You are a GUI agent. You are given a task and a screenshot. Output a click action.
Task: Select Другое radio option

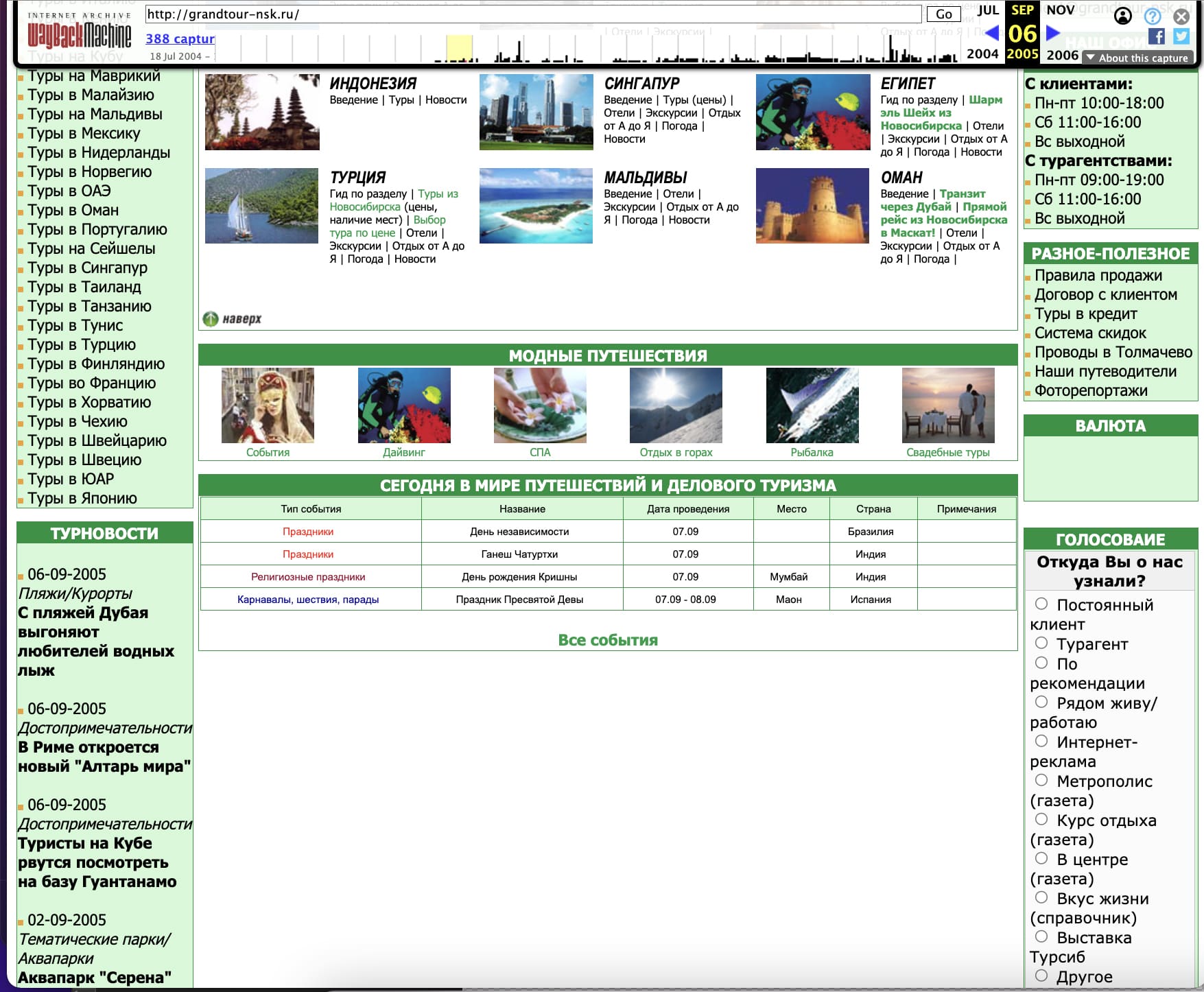pyautogui.click(x=1041, y=976)
